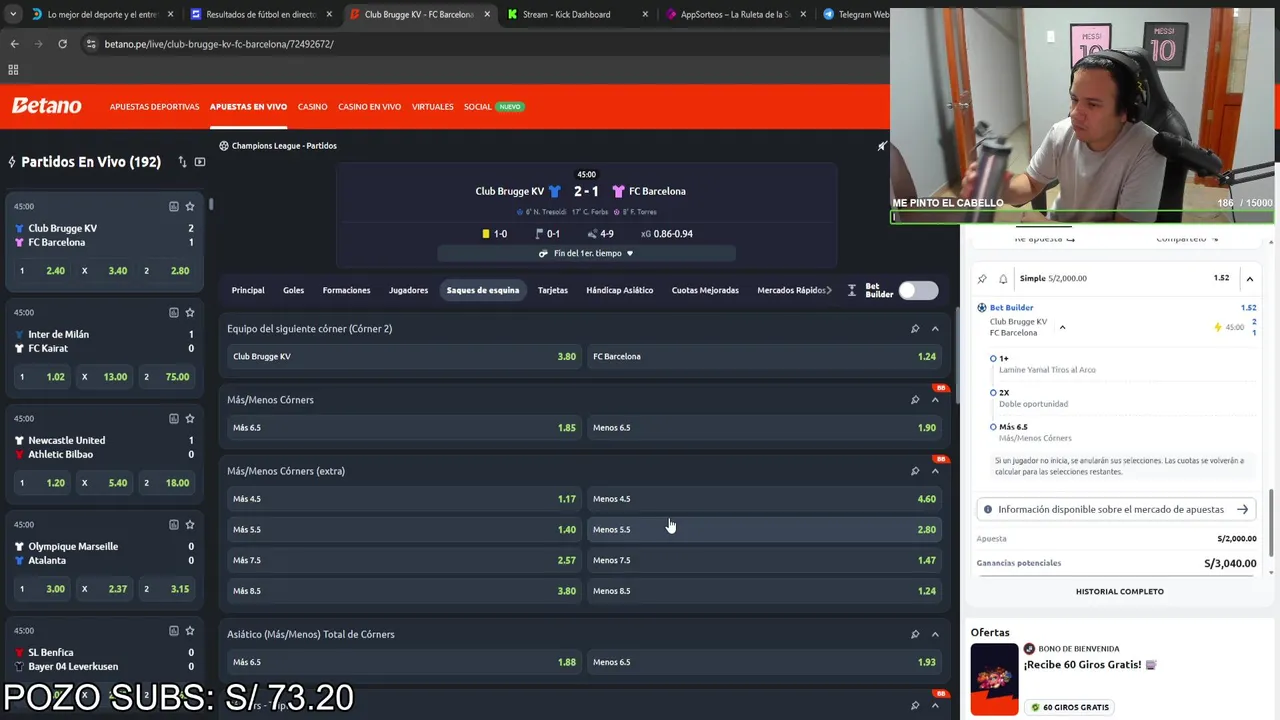The width and height of the screenshot is (1280, 720).
Task: Click the live video icon beside Partidos En Vivo
Action: 200,162
